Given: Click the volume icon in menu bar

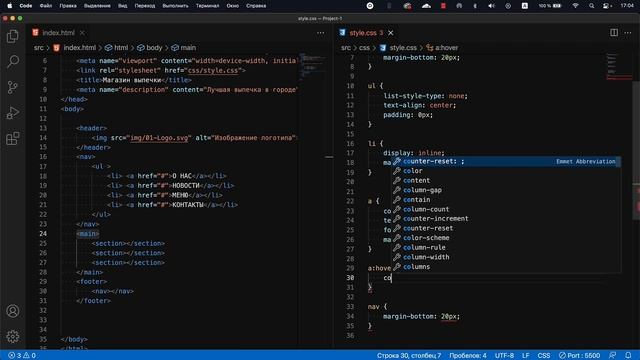Looking at the screenshot, I should [491, 6].
